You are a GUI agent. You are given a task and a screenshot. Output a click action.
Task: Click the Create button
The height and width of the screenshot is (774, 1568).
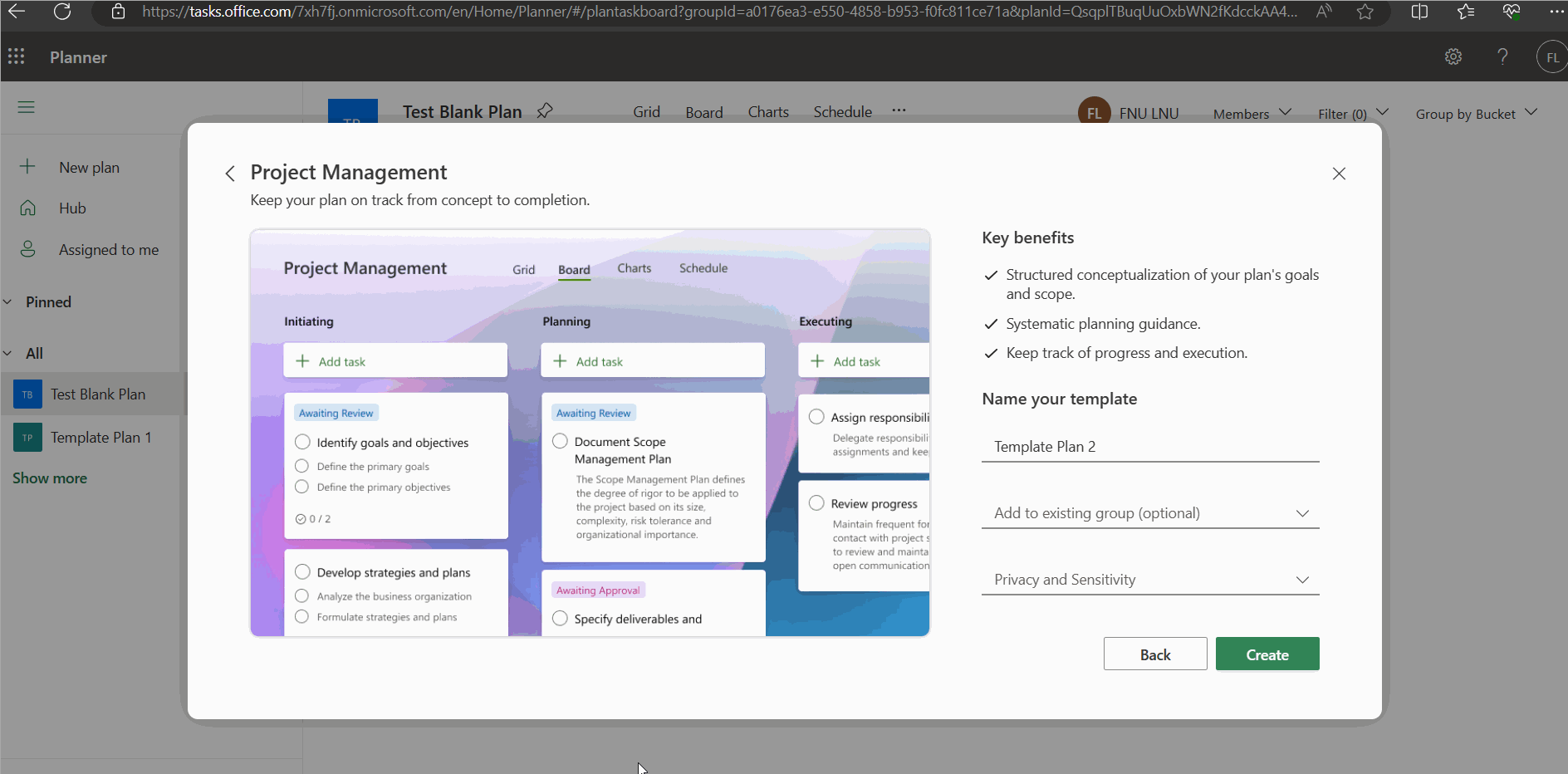(1267, 654)
